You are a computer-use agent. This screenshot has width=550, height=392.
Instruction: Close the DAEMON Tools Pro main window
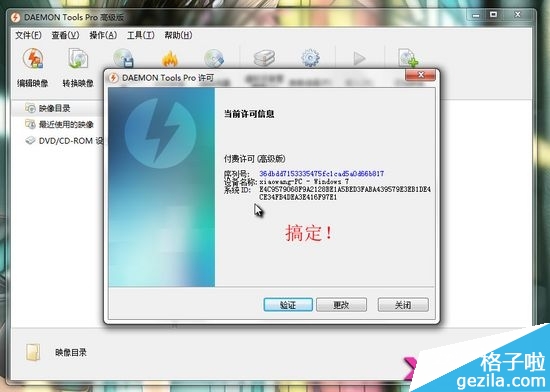pos(517,15)
